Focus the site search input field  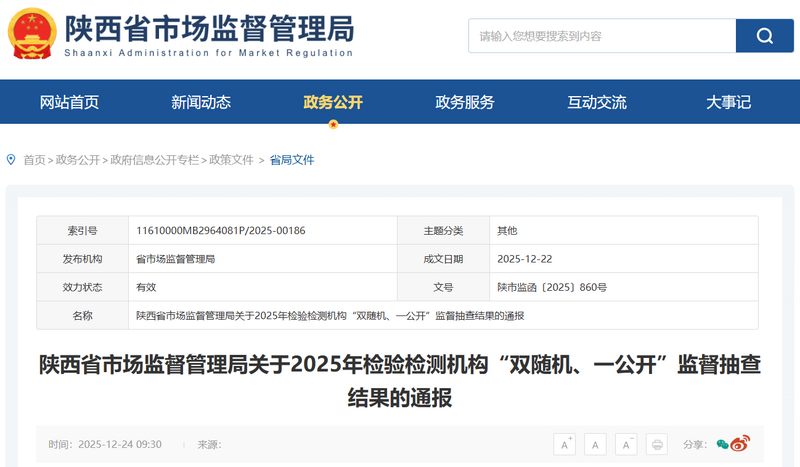pos(602,36)
